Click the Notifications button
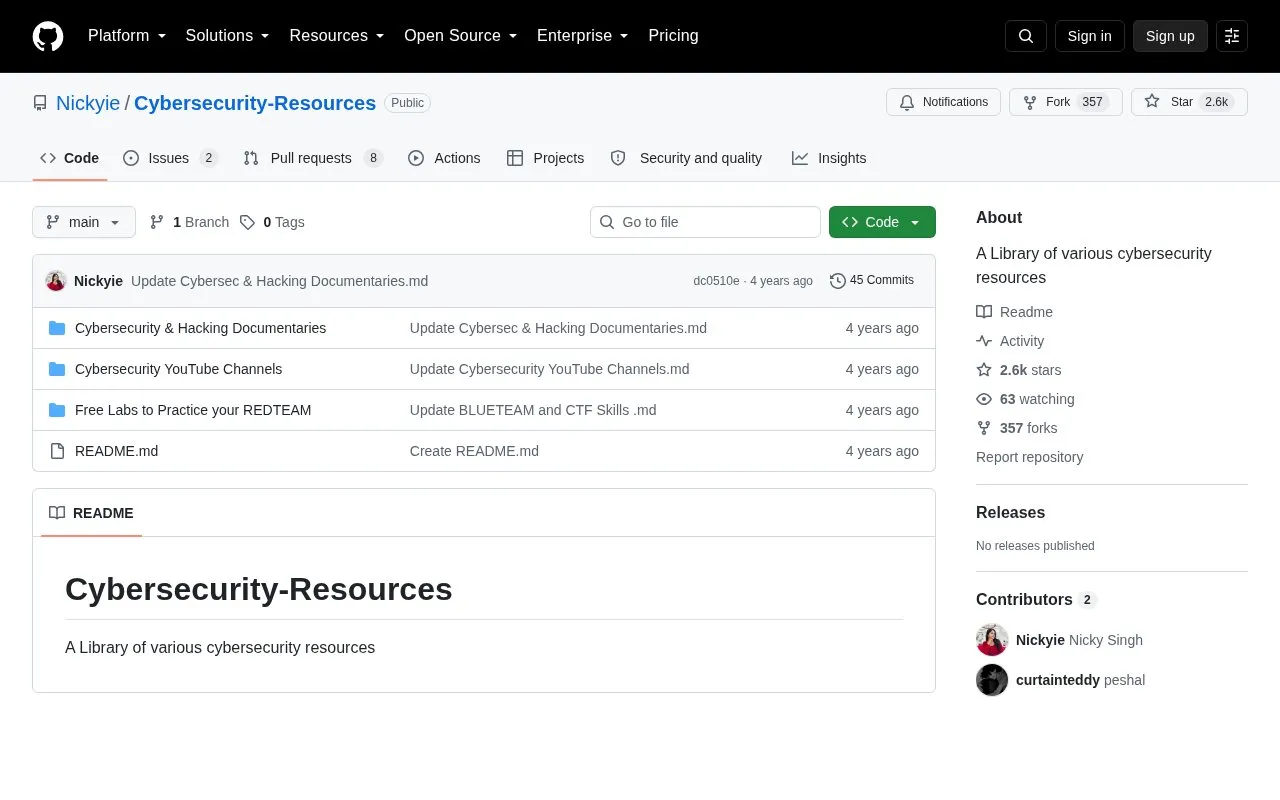This screenshot has width=1280, height=800. 943,102
